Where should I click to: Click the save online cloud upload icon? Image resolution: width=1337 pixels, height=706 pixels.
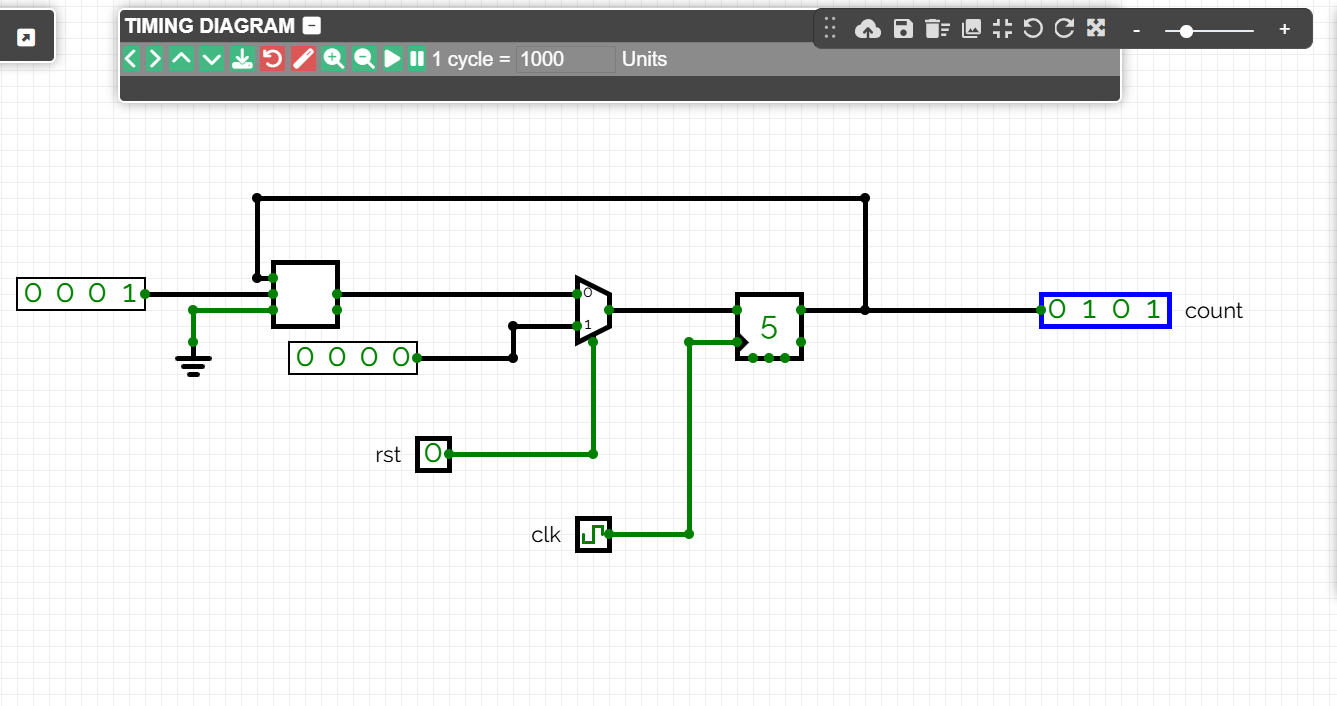tap(869, 29)
